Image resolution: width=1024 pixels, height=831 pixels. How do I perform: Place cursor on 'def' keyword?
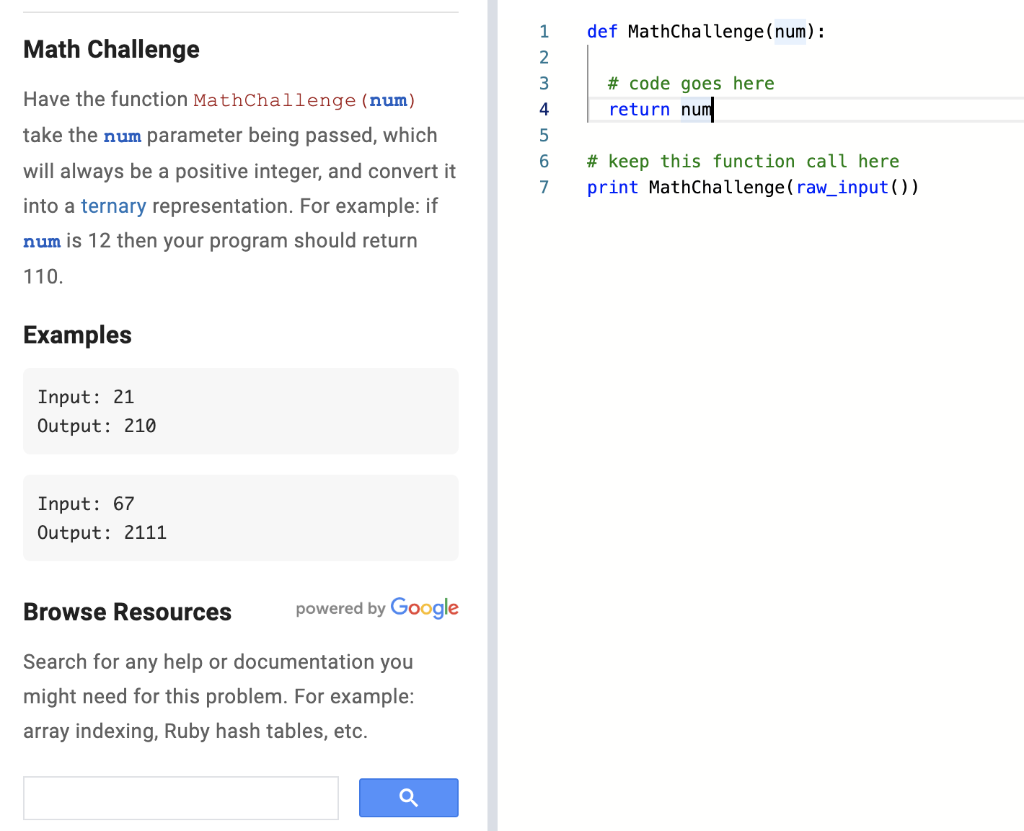coord(601,31)
